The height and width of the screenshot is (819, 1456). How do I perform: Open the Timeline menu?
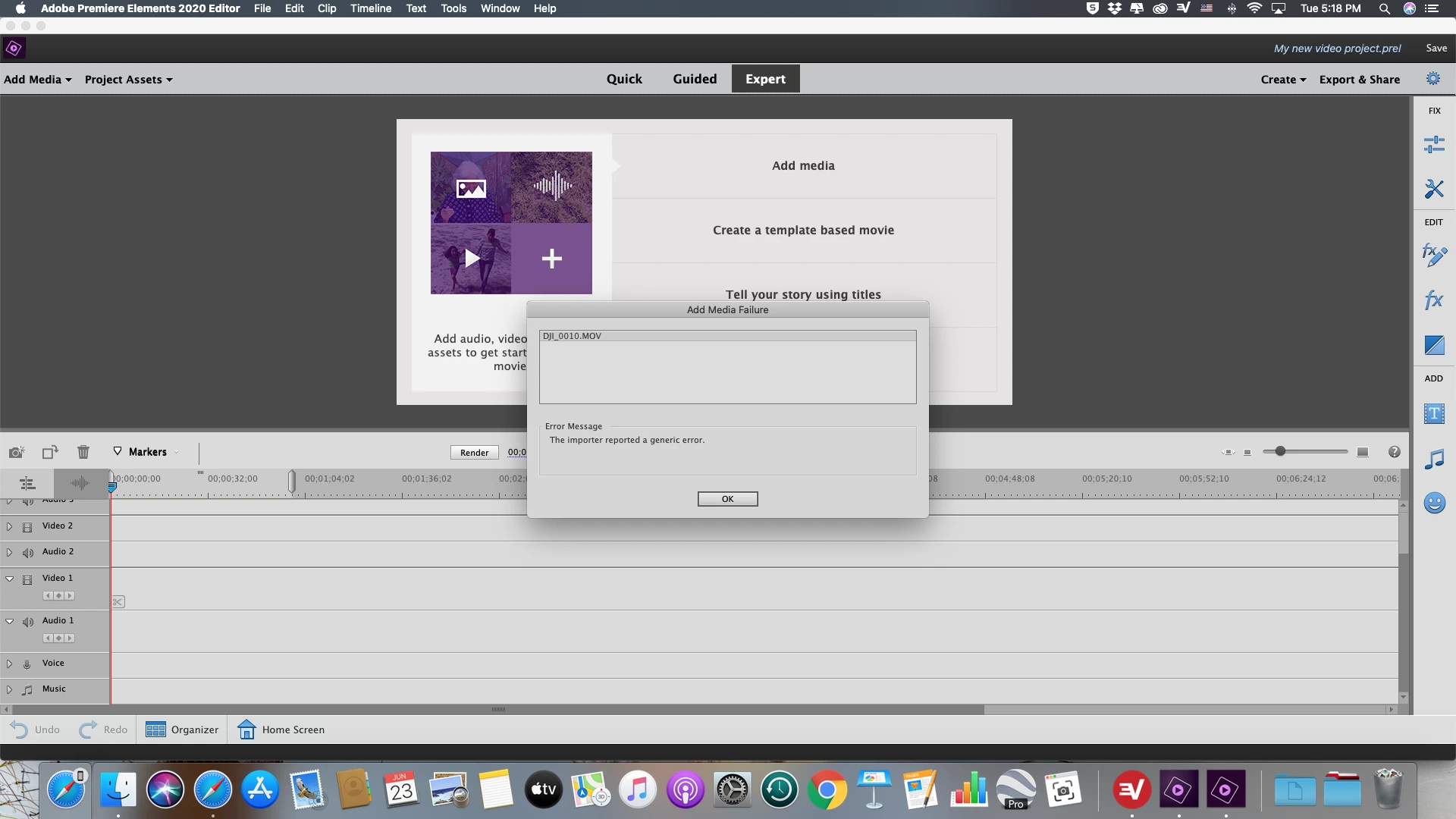point(370,8)
